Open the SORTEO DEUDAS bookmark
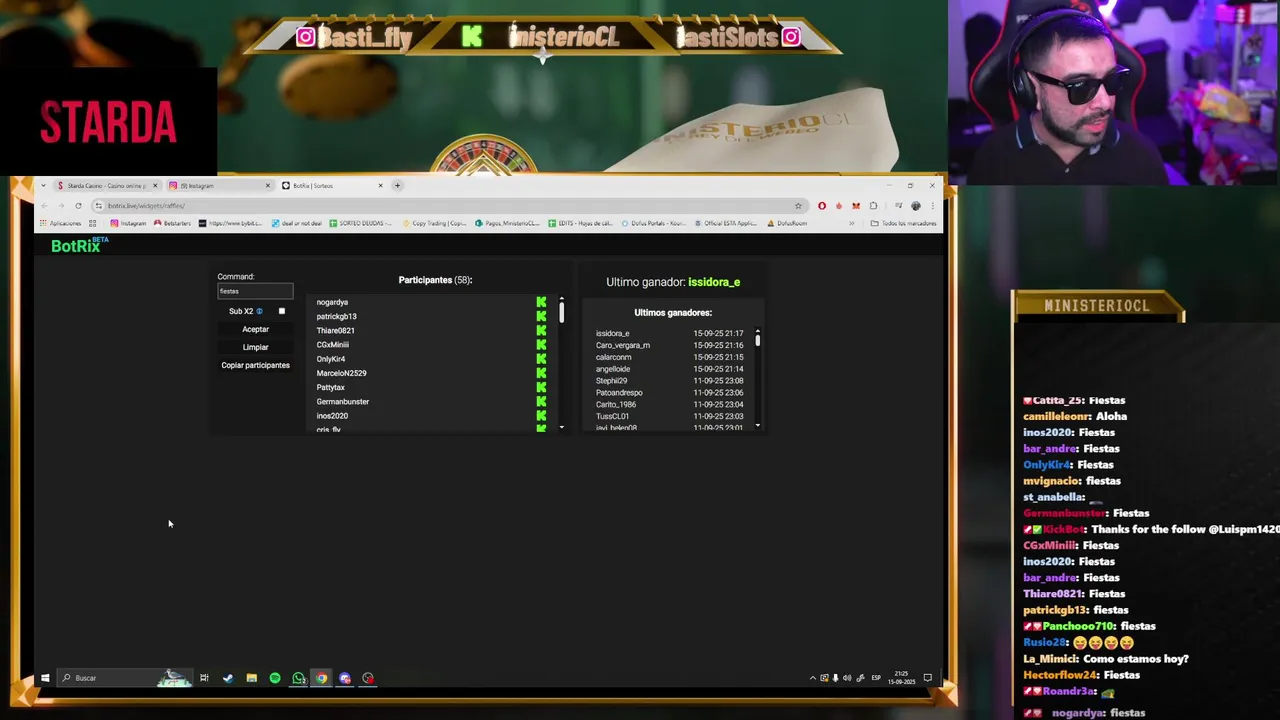The height and width of the screenshot is (720, 1280). click(x=361, y=223)
